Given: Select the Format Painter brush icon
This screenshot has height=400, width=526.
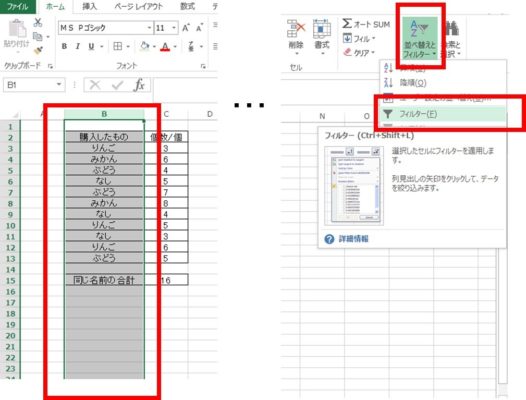Looking at the screenshot, I should [38, 50].
